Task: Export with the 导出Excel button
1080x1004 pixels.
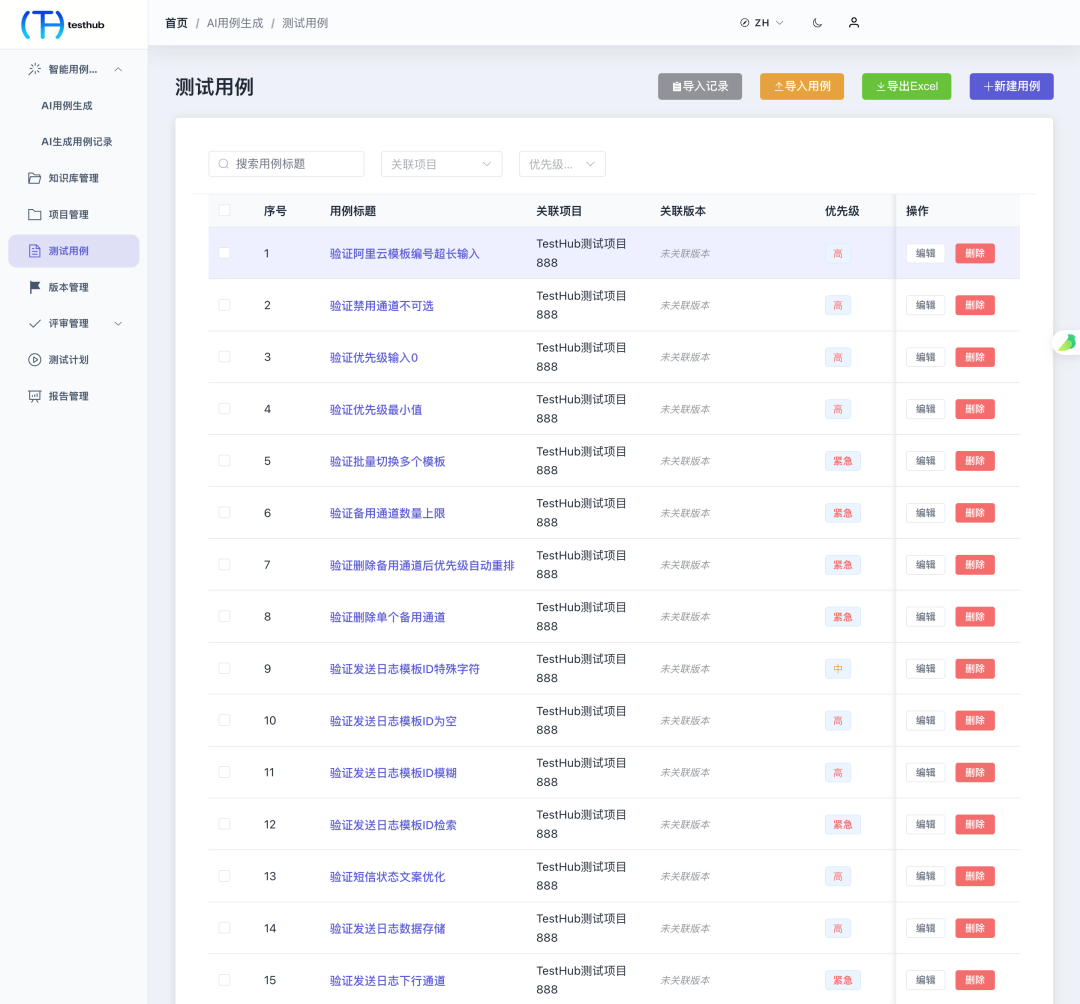Action: (x=906, y=86)
